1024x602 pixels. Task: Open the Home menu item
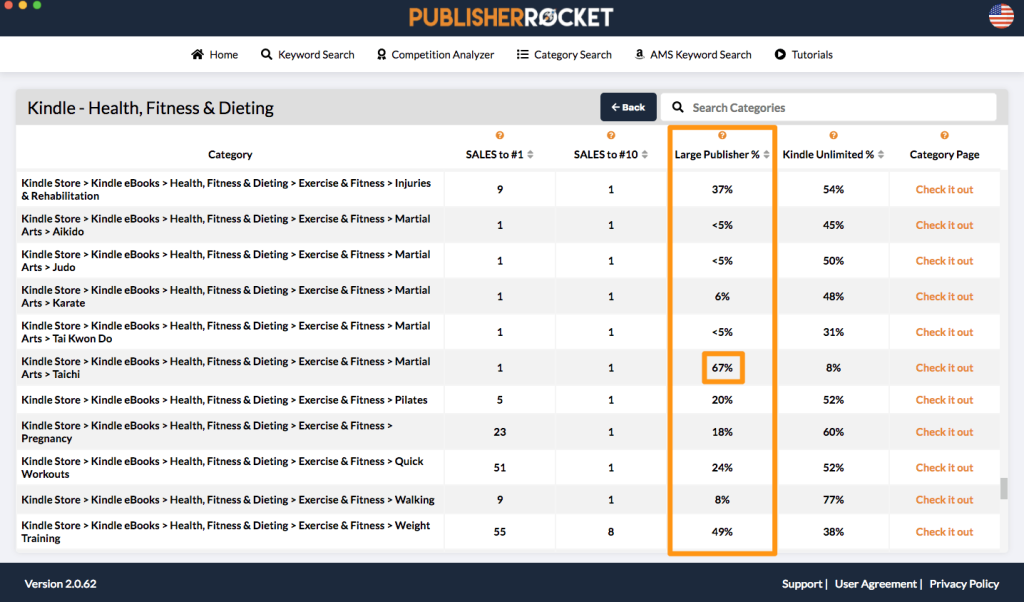(214, 54)
